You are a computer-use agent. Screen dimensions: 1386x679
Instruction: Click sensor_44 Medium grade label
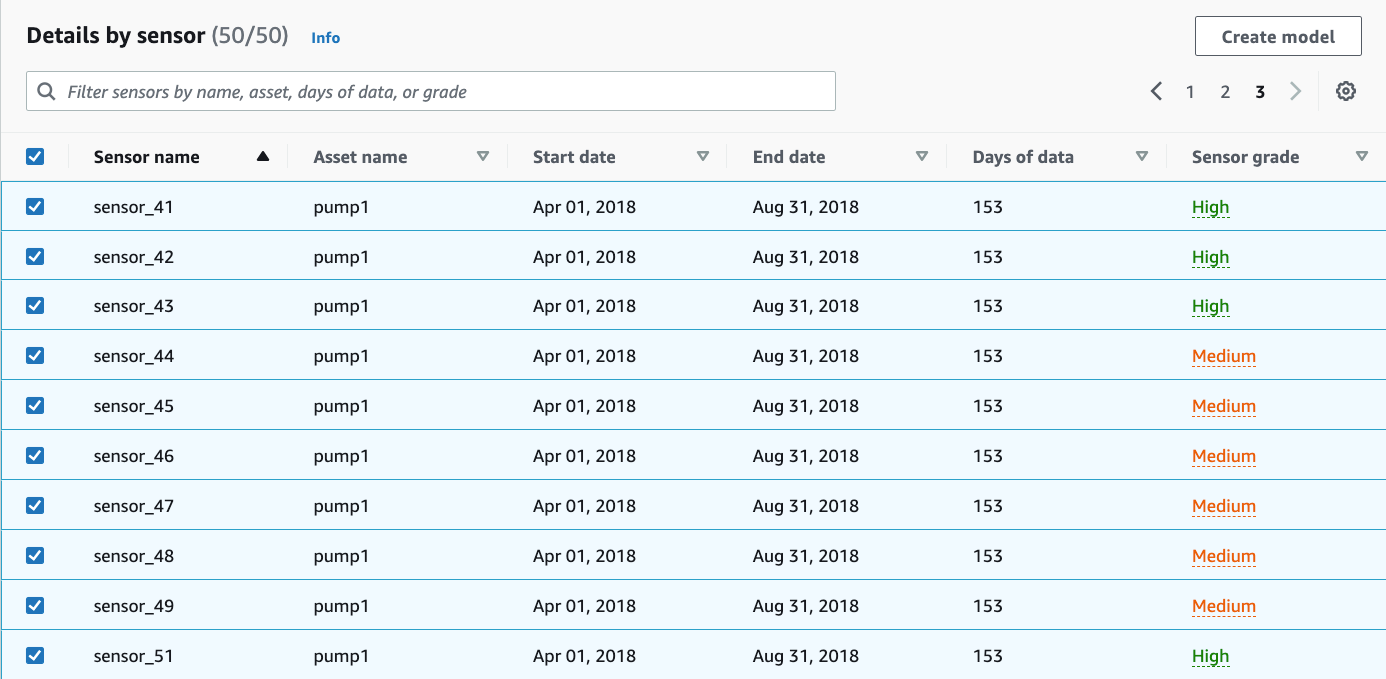click(1223, 356)
